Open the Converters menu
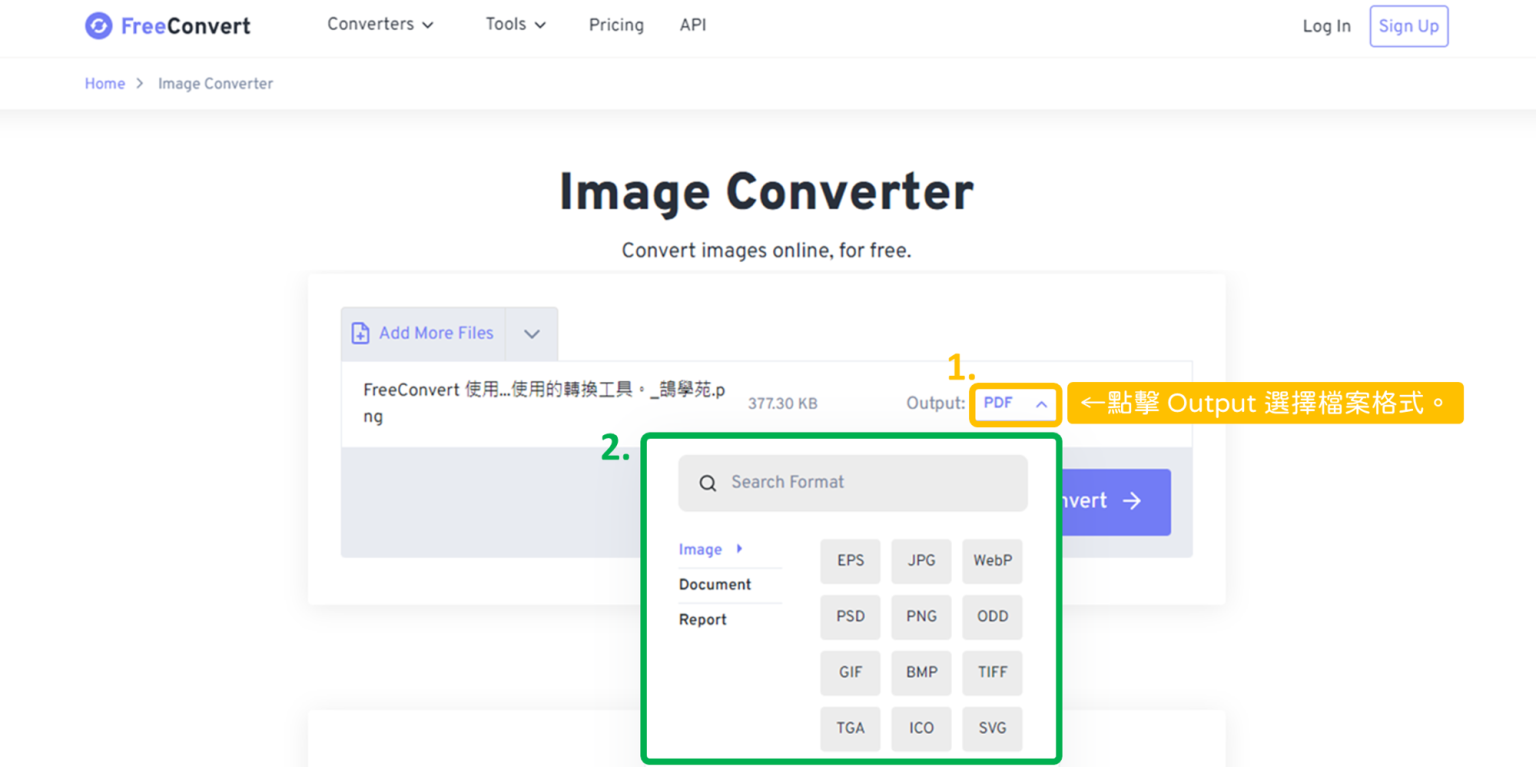1536x767 pixels. click(380, 24)
